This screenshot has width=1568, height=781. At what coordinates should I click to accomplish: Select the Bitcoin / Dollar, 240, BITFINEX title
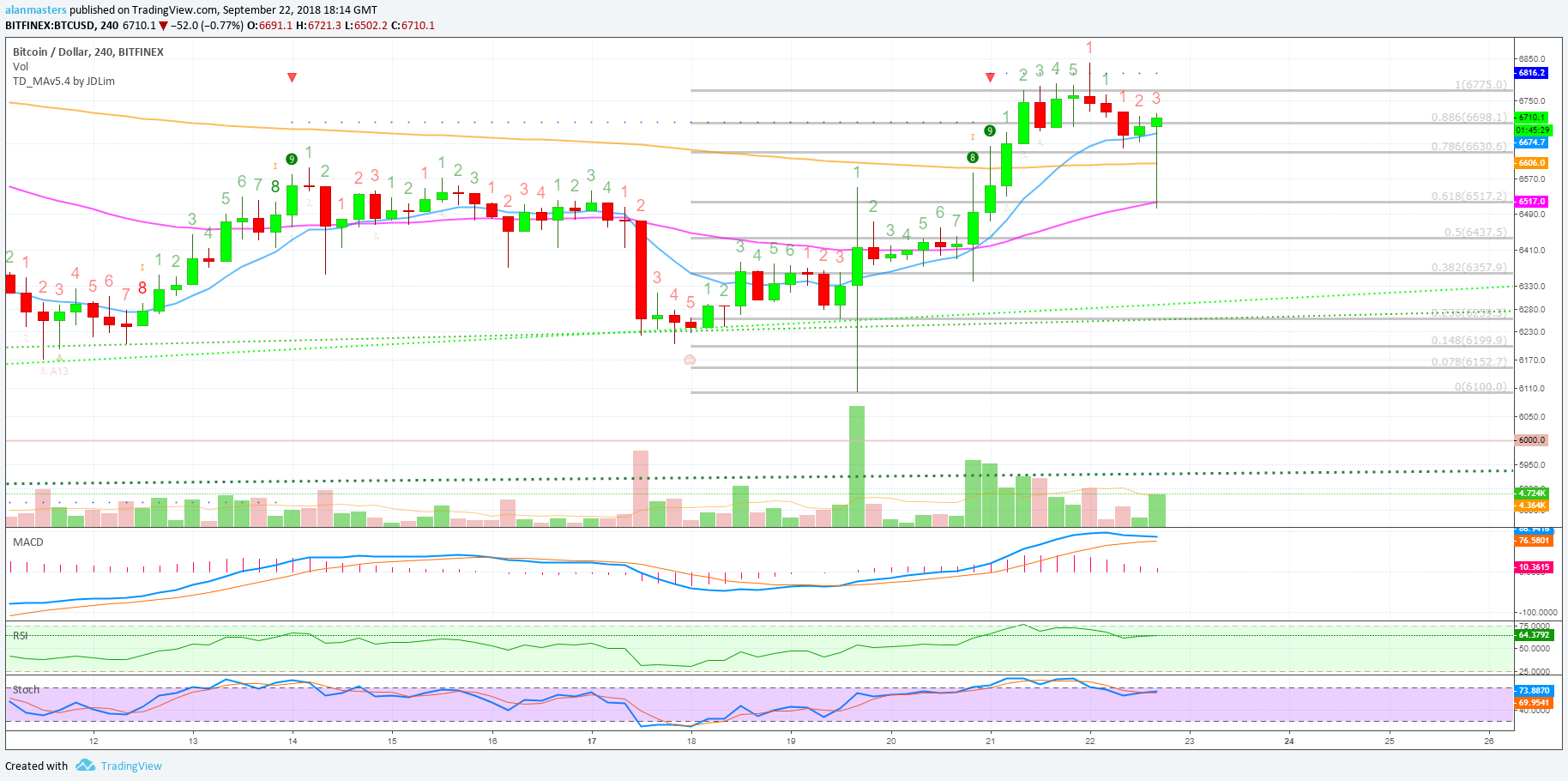click(x=88, y=52)
